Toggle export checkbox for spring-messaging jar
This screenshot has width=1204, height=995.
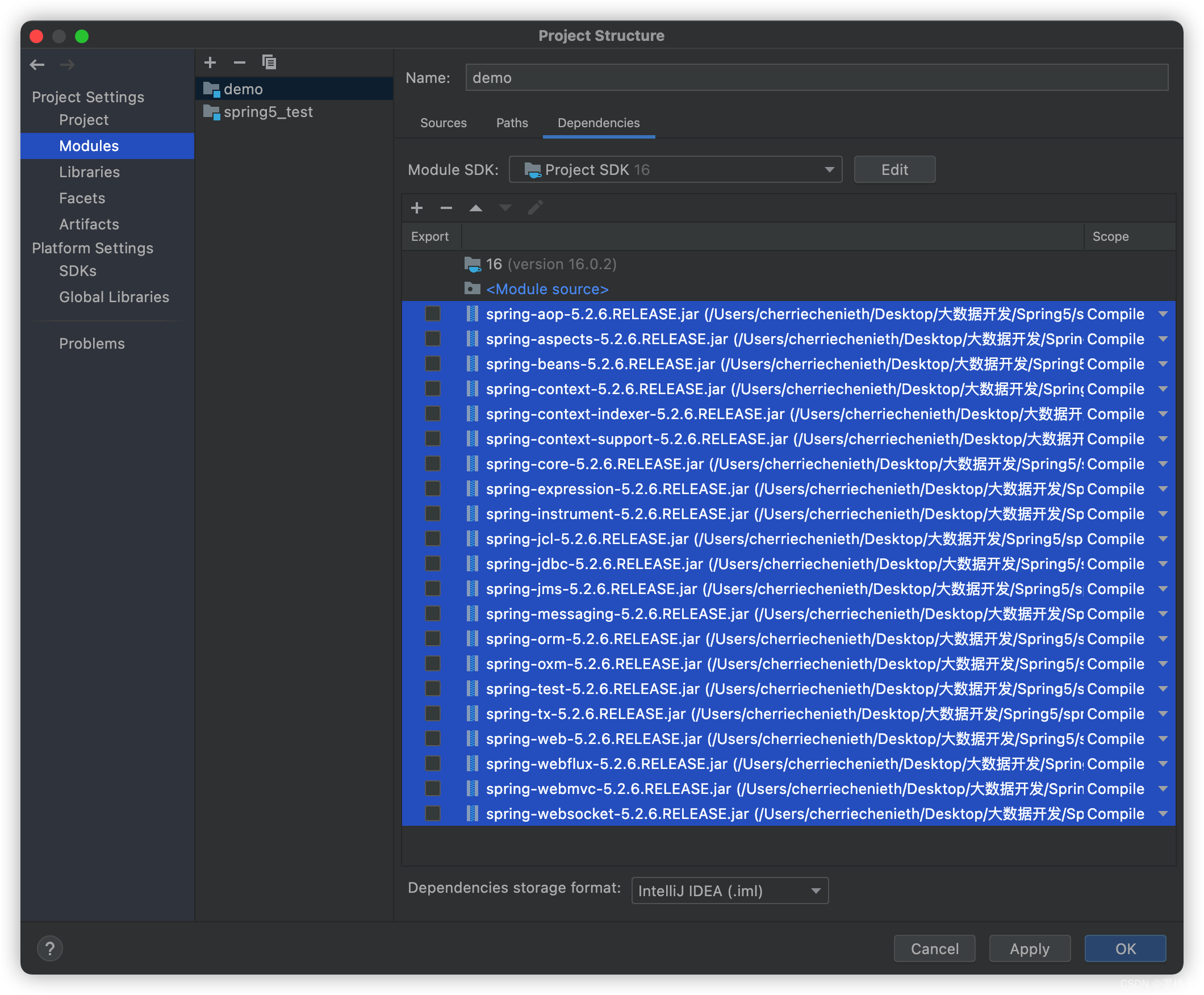(433, 613)
